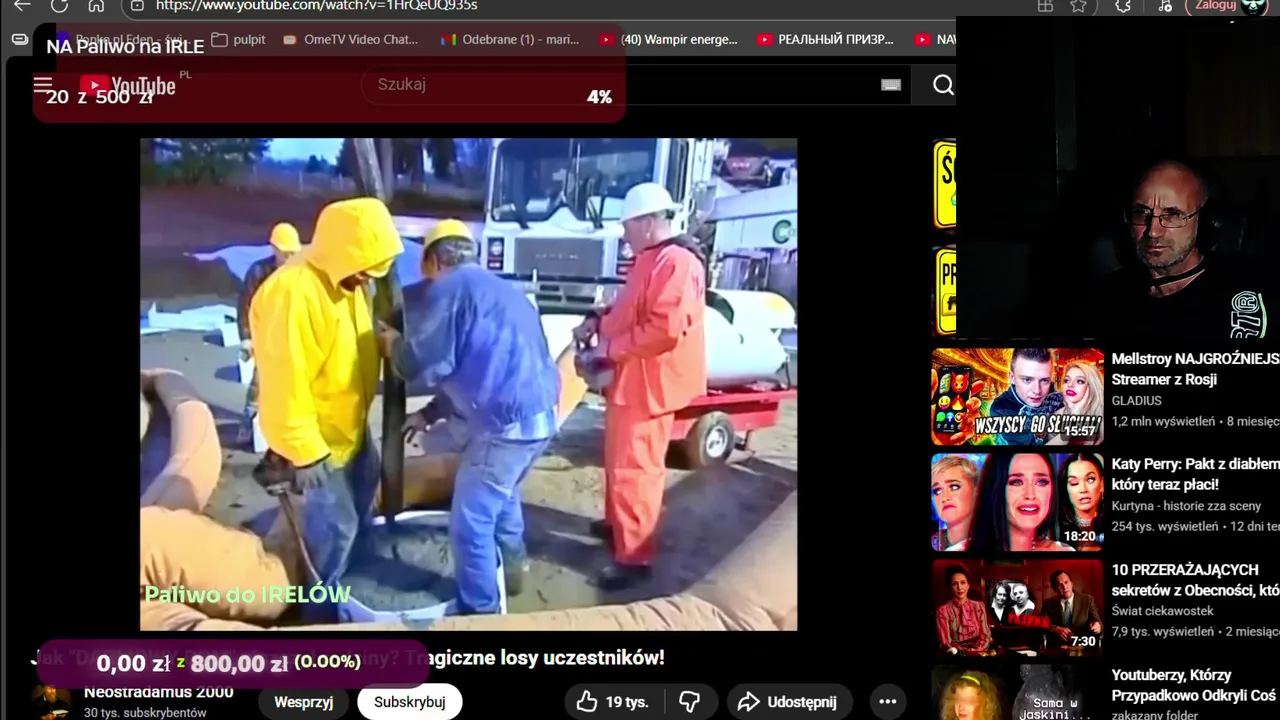The width and height of the screenshot is (1280, 720).
Task: Reload the page with the refresh icon
Action: point(59,5)
